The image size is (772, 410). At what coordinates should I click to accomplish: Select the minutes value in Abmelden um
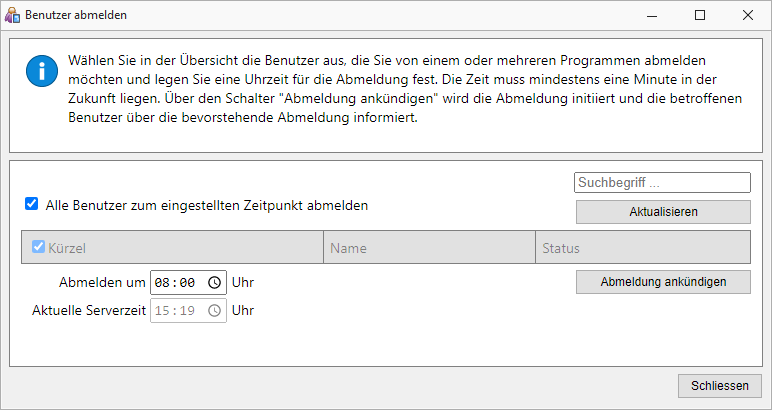pyautogui.click(x=187, y=283)
